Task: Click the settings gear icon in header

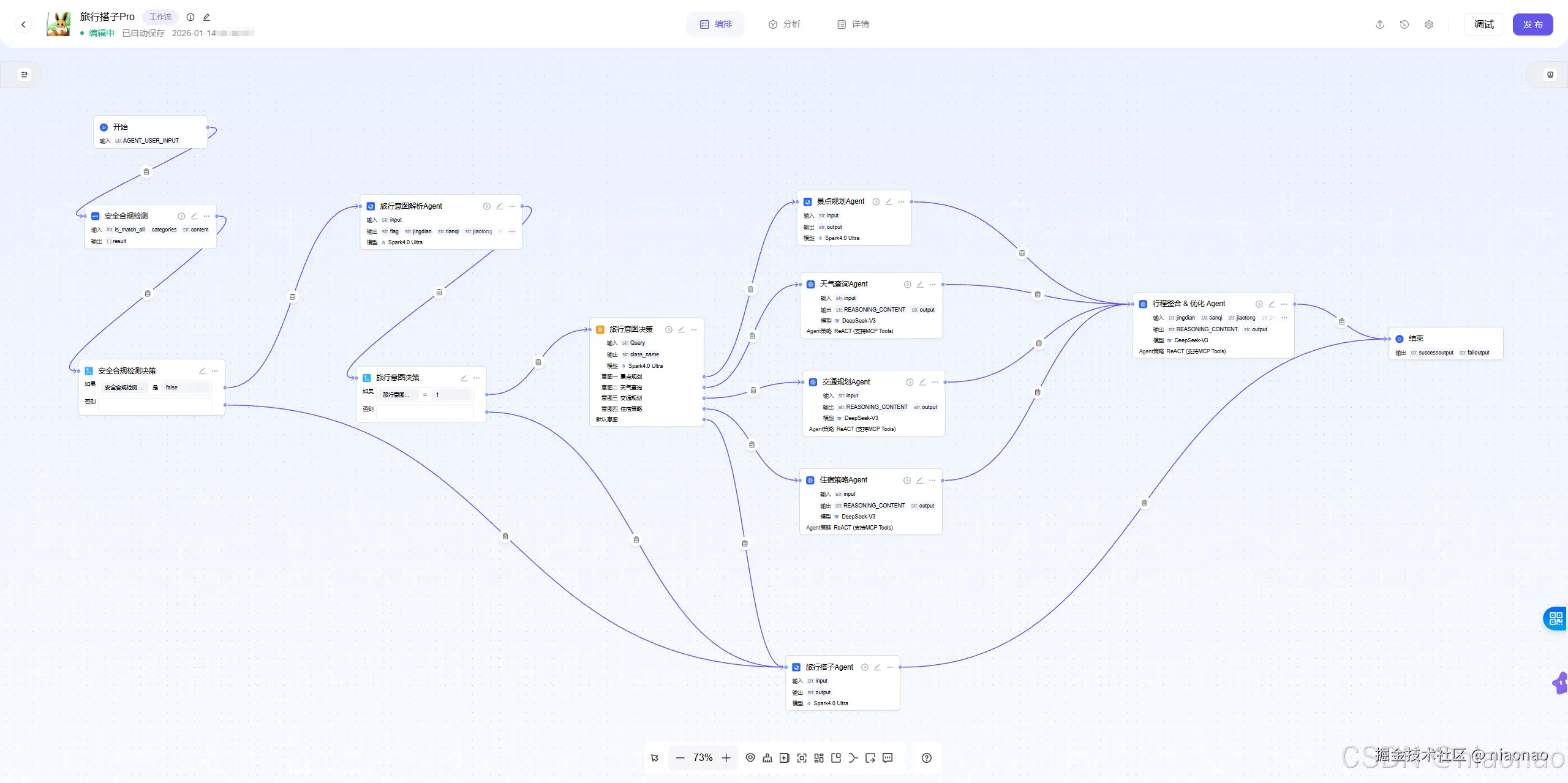Action: [x=1429, y=24]
